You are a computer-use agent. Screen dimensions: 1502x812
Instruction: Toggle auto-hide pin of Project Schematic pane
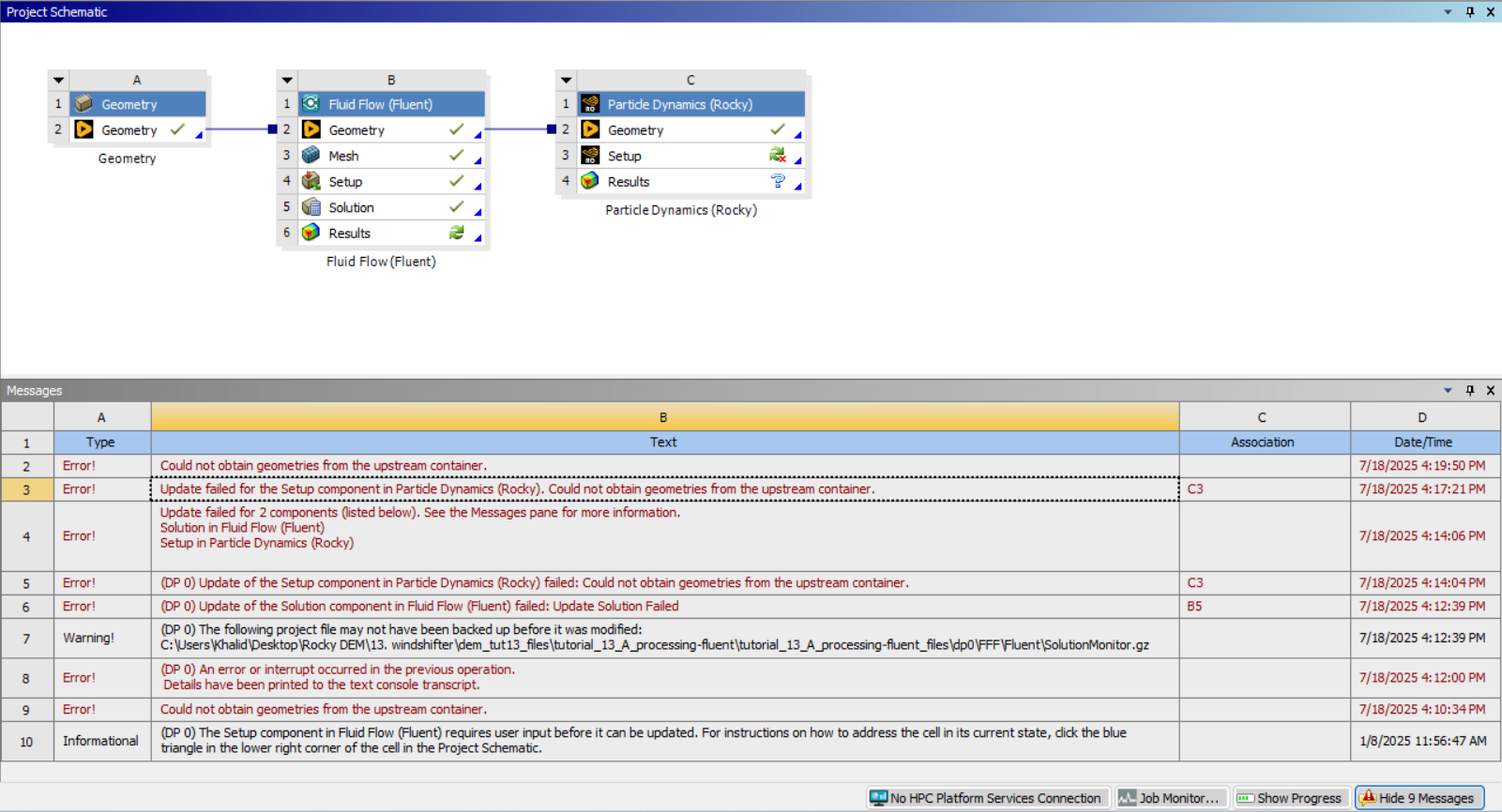pos(1470,12)
